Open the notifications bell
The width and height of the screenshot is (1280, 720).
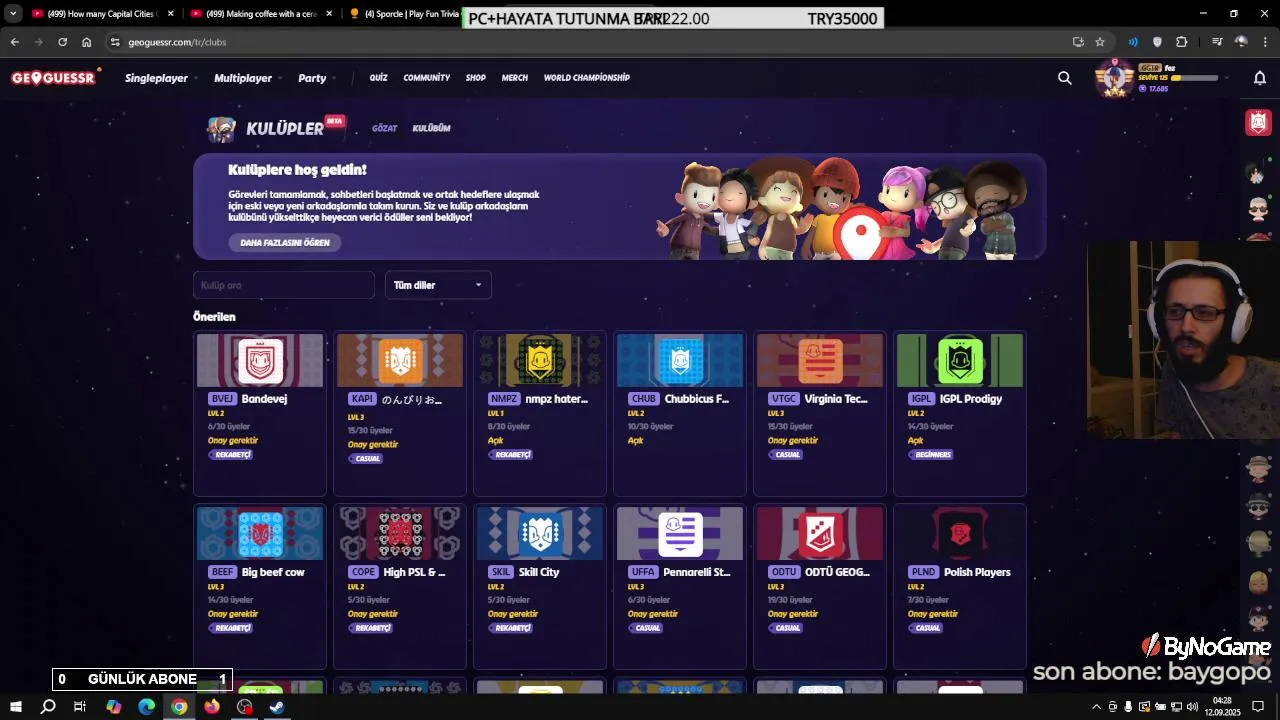coord(1260,78)
